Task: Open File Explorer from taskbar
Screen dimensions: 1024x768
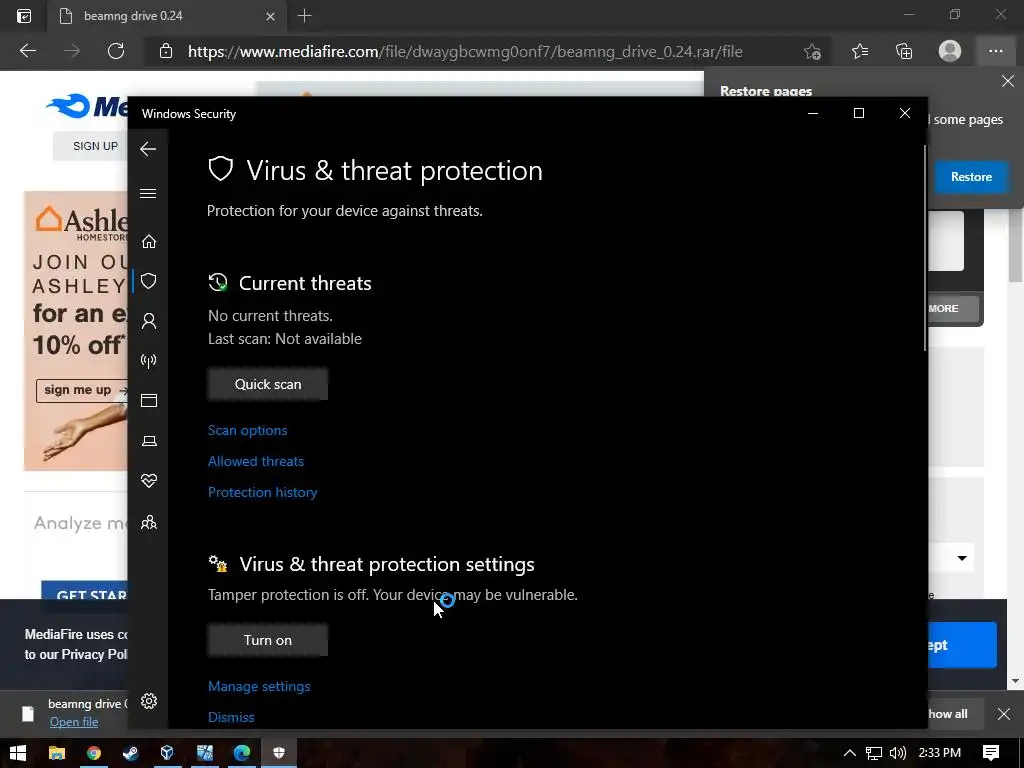Action: pos(57,753)
